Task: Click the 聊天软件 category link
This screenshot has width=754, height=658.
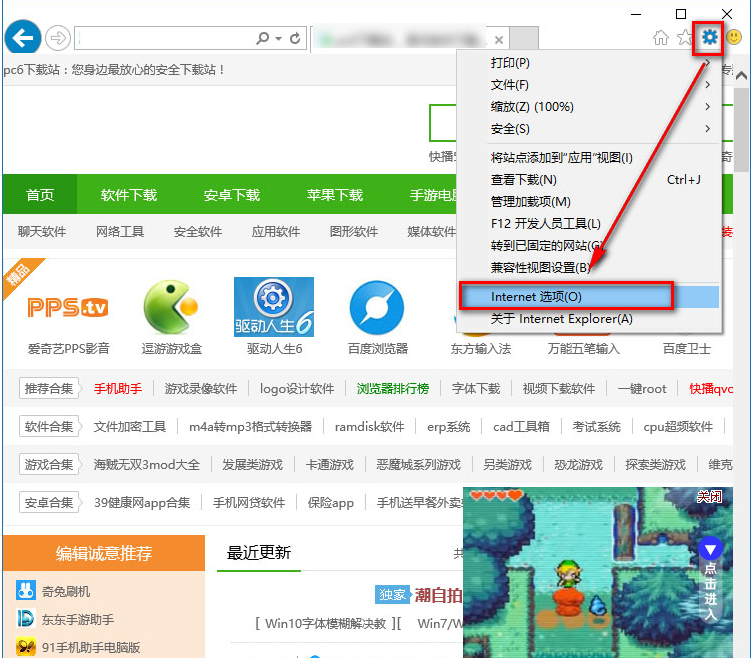Action: [x=42, y=232]
